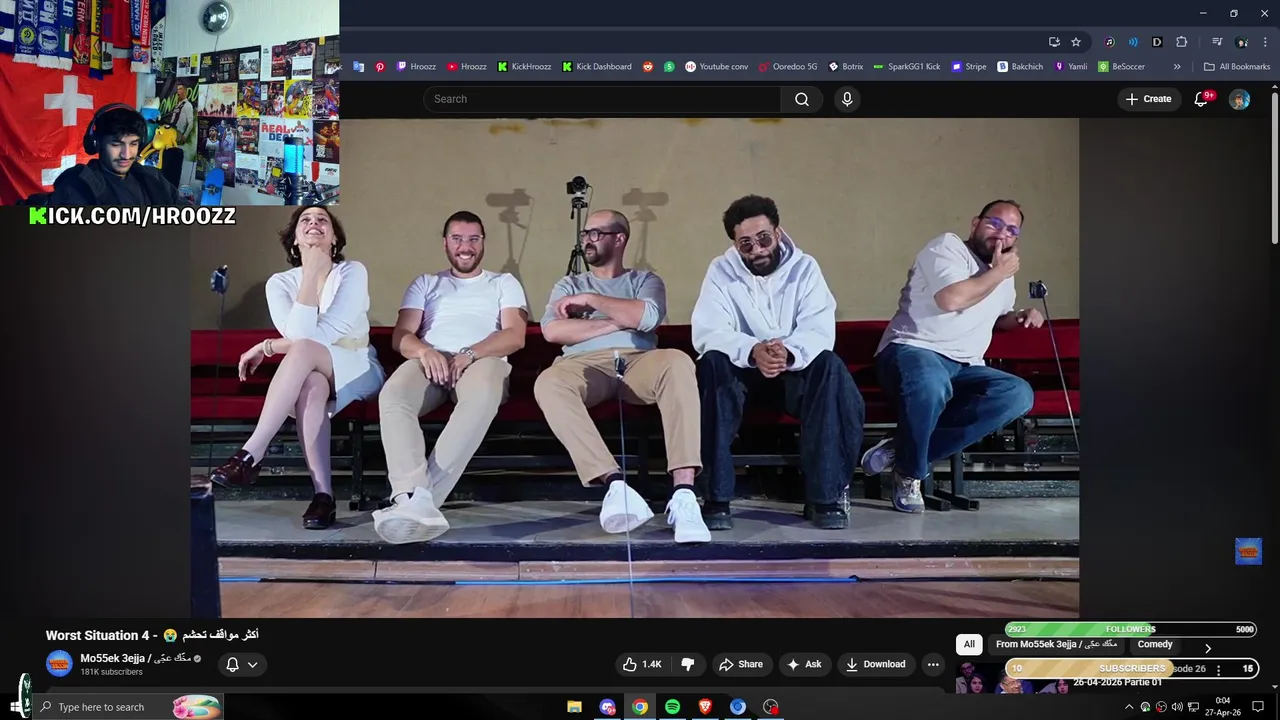Show hidden system tray icons
Image resolution: width=1280 pixels, height=720 pixels.
[x=1129, y=707]
